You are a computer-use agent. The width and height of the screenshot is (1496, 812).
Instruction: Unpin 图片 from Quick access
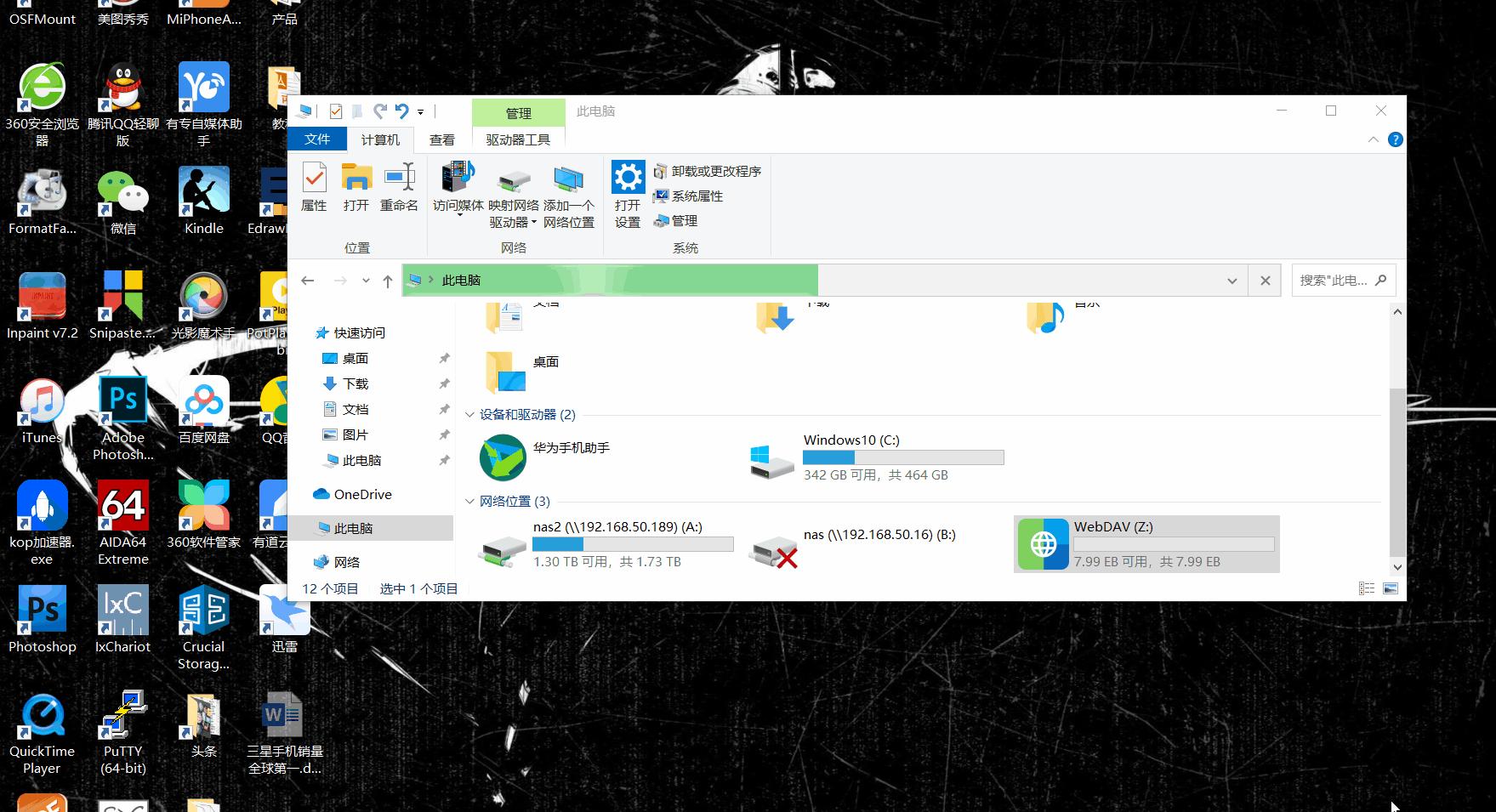coord(443,434)
